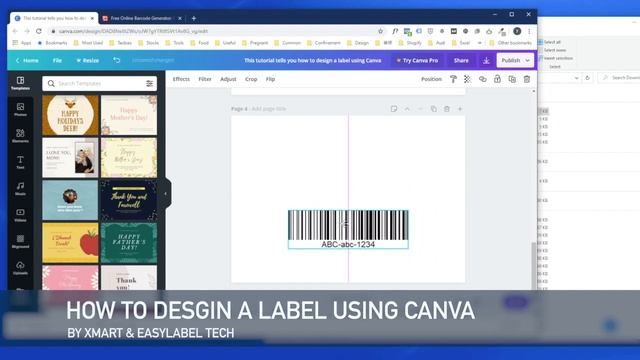Click the Duplicate icon in top toolbar
This screenshot has height=360, width=640.
click(x=512, y=79)
